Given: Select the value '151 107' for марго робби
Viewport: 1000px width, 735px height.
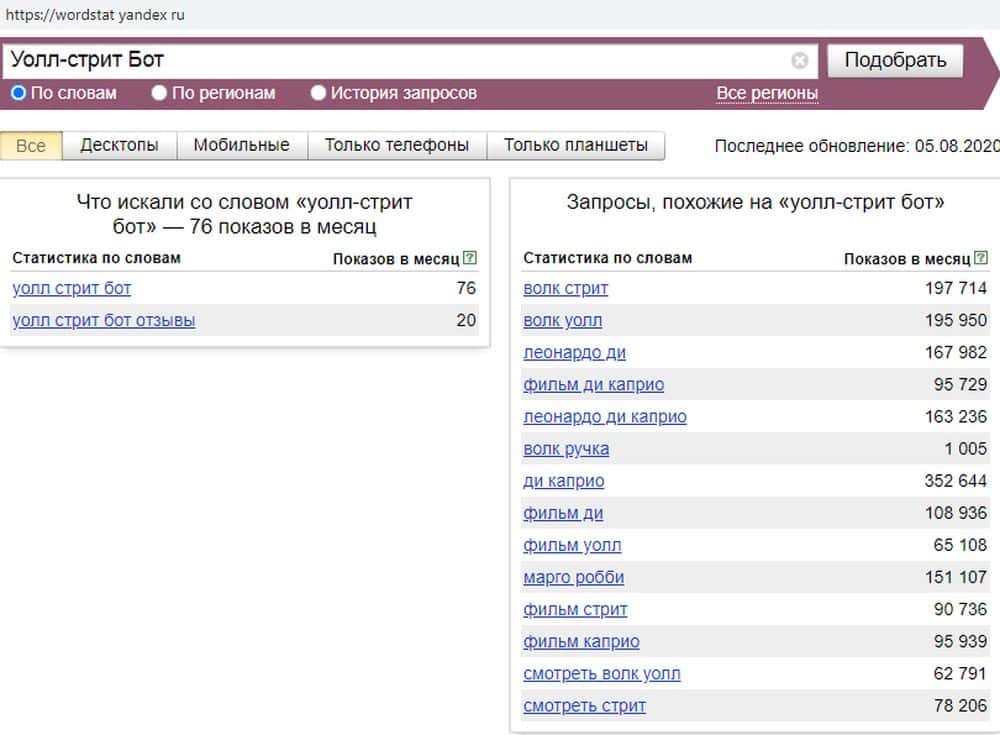Looking at the screenshot, I should 955,577.
